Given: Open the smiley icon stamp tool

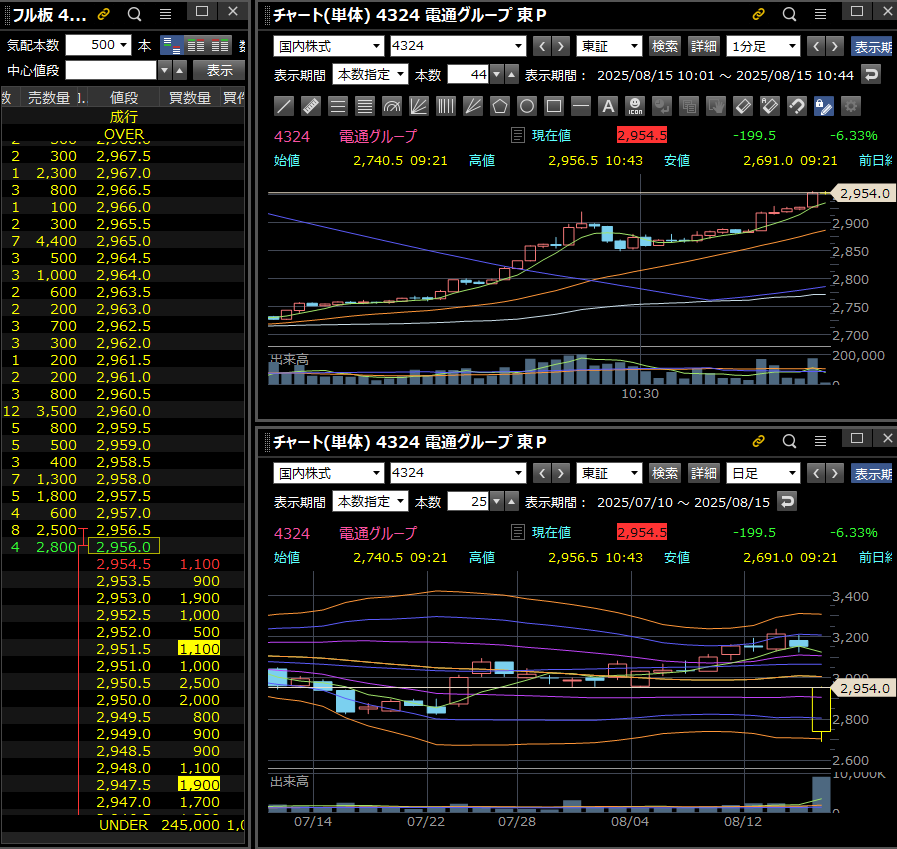Looking at the screenshot, I should click(x=635, y=106).
